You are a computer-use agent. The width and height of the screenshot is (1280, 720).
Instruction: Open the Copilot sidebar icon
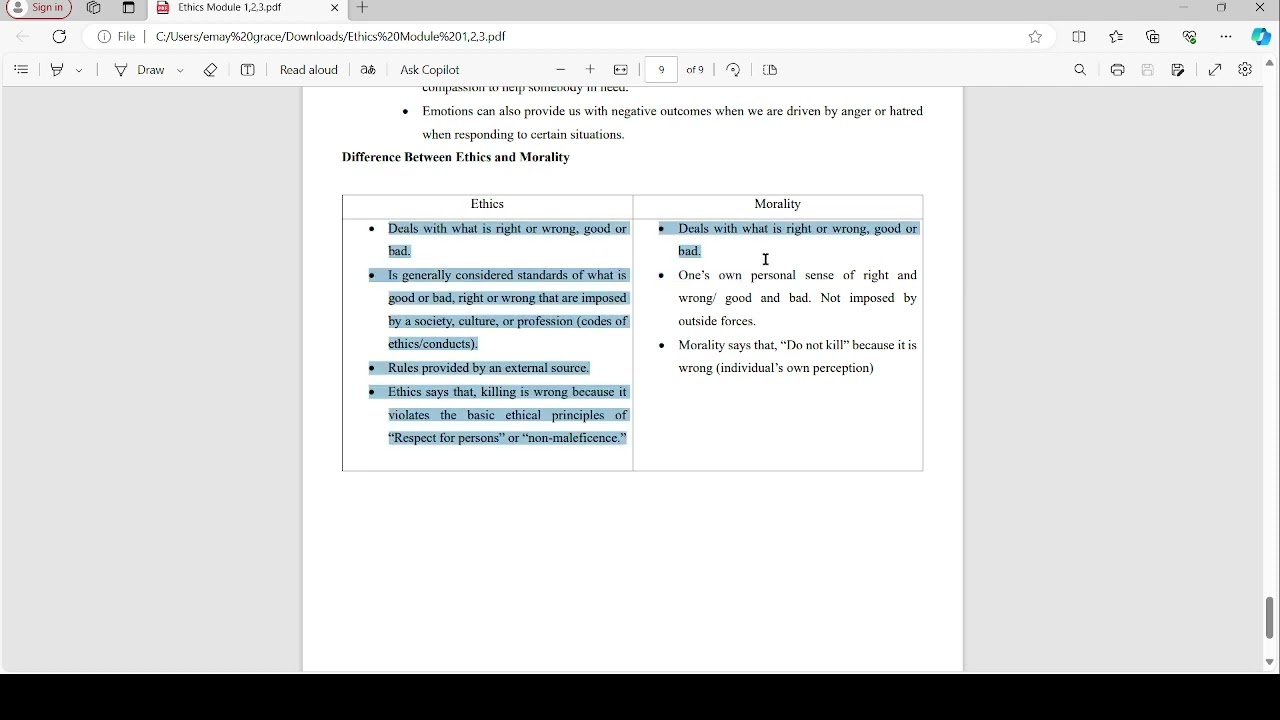click(x=1261, y=37)
